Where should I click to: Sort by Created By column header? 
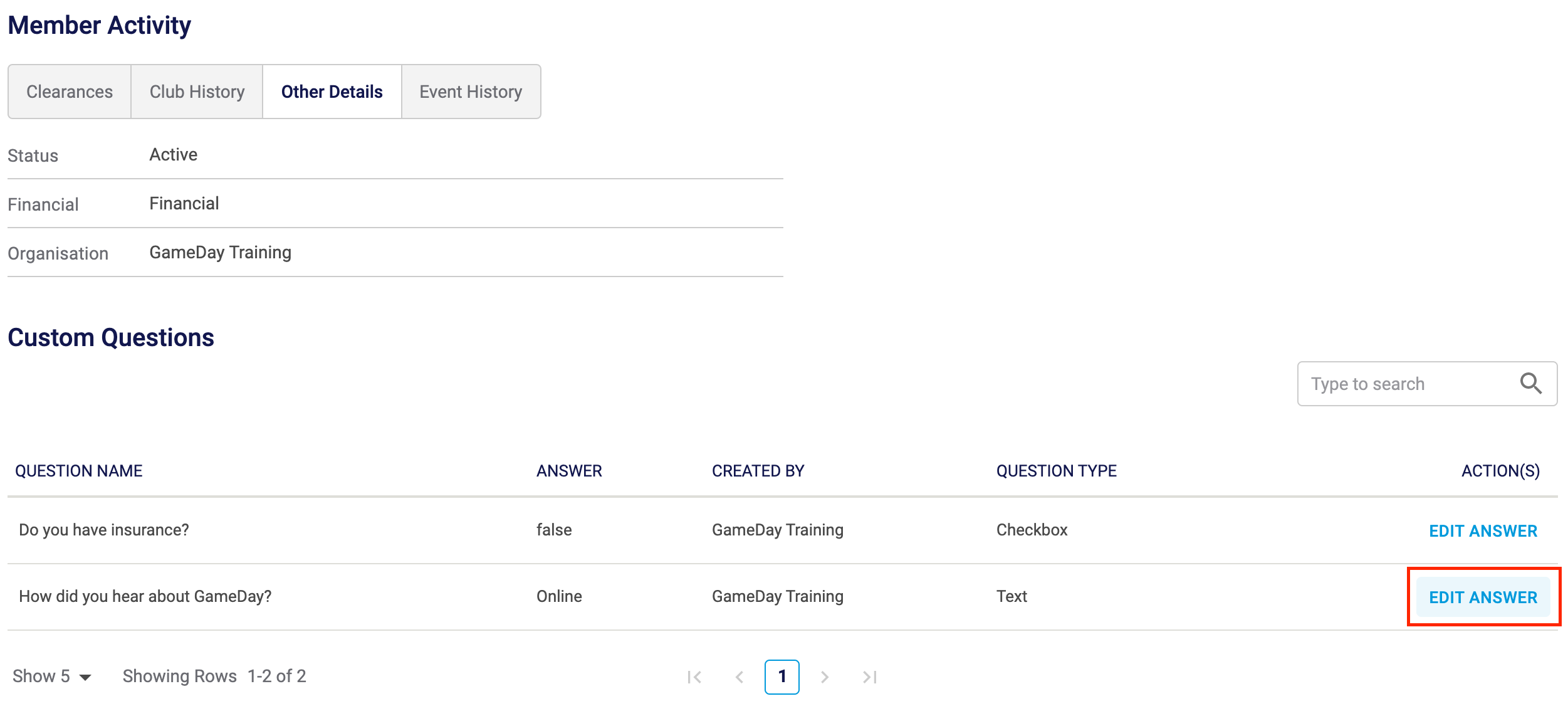(758, 471)
